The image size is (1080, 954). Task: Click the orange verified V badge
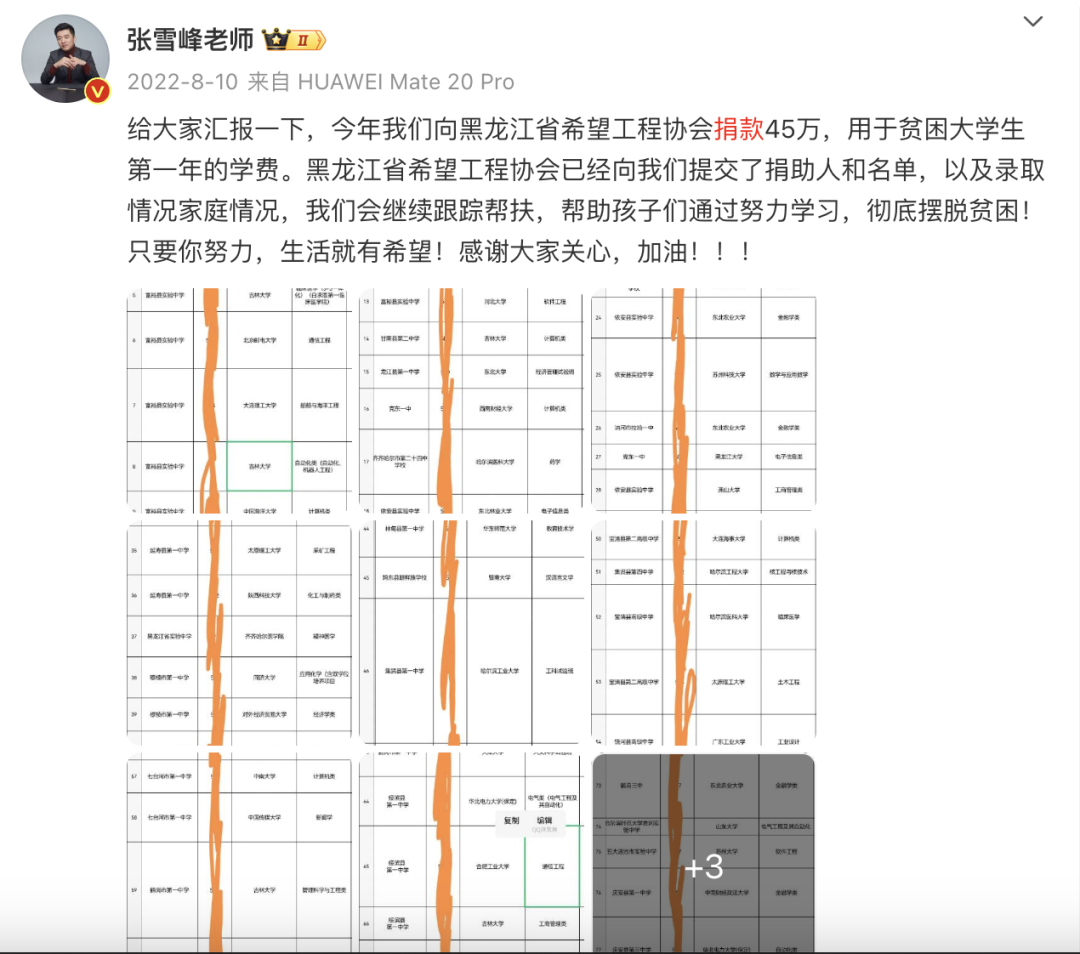tap(98, 91)
